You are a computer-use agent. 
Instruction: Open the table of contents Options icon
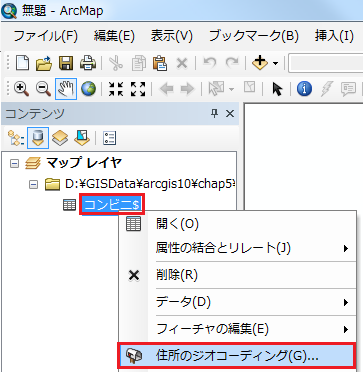coord(109,137)
